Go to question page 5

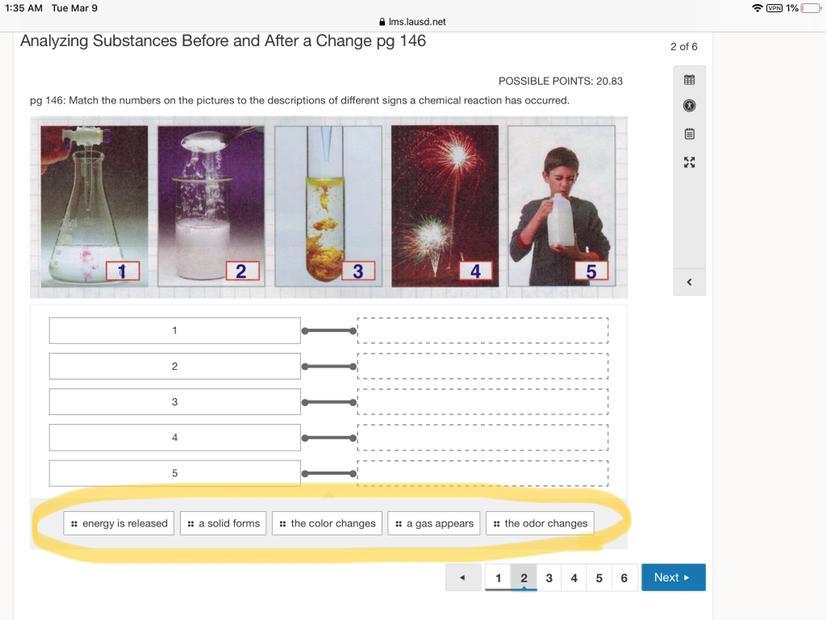(x=599, y=578)
